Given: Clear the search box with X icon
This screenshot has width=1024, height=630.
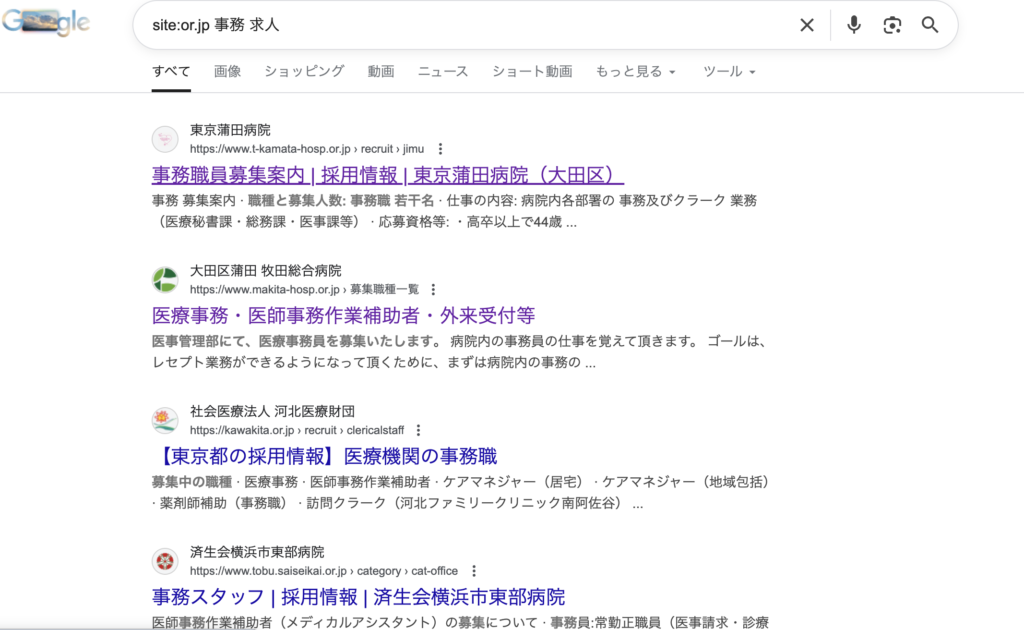Looking at the screenshot, I should pyautogui.click(x=807, y=25).
